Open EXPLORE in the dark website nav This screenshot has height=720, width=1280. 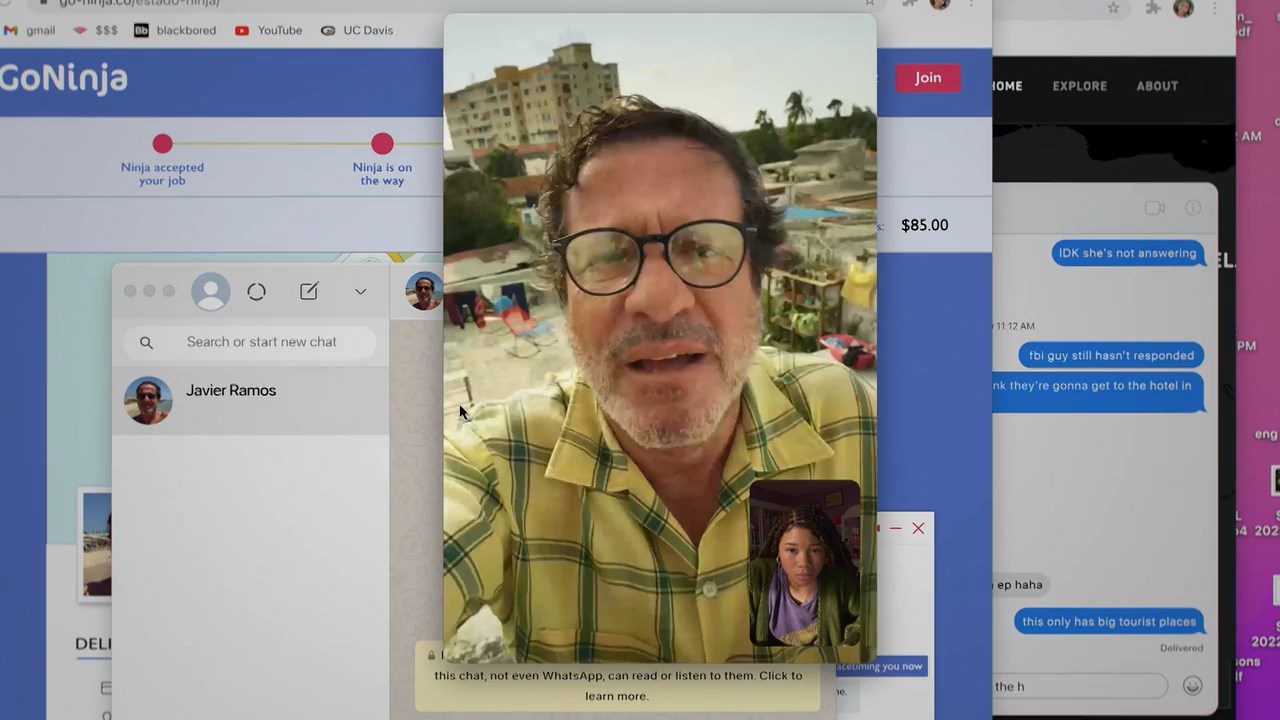(1079, 86)
